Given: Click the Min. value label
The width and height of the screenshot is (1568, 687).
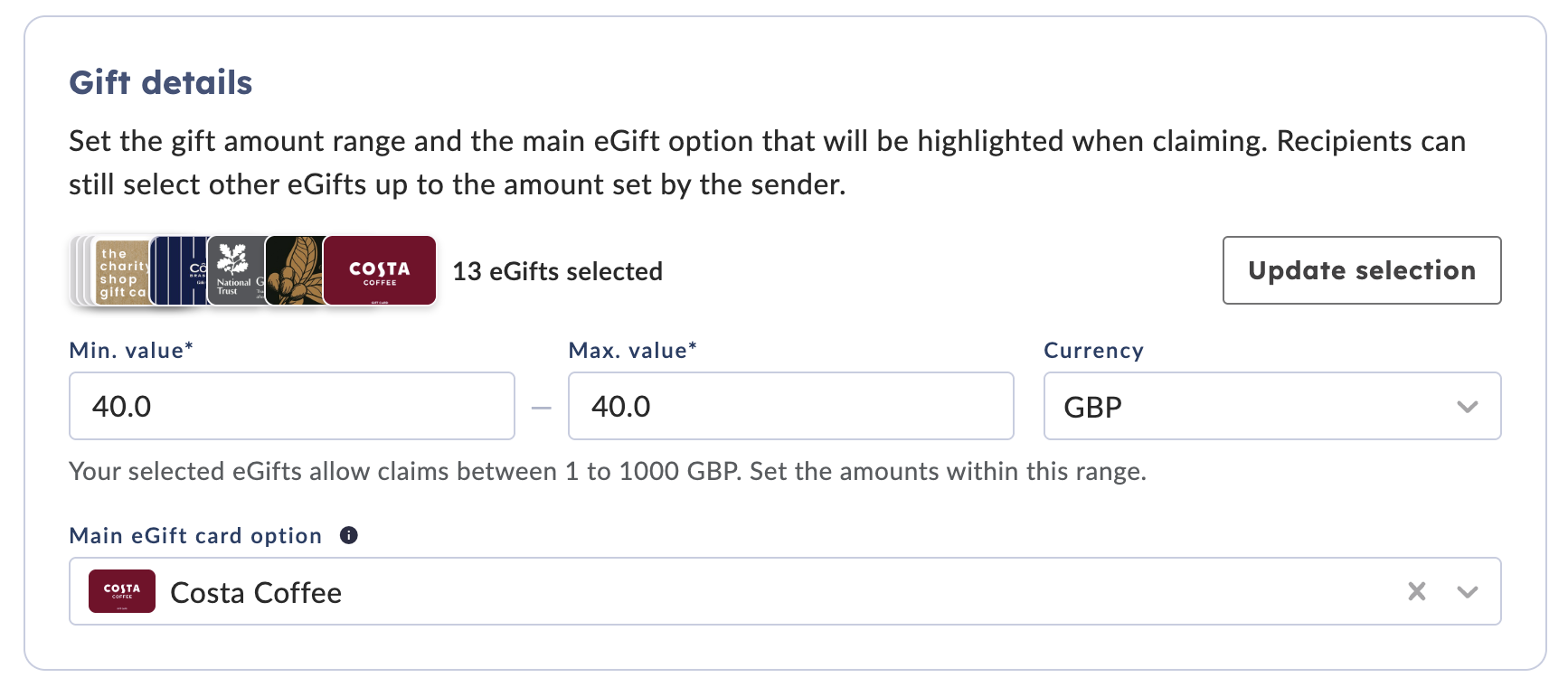Looking at the screenshot, I should pyautogui.click(x=131, y=350).
